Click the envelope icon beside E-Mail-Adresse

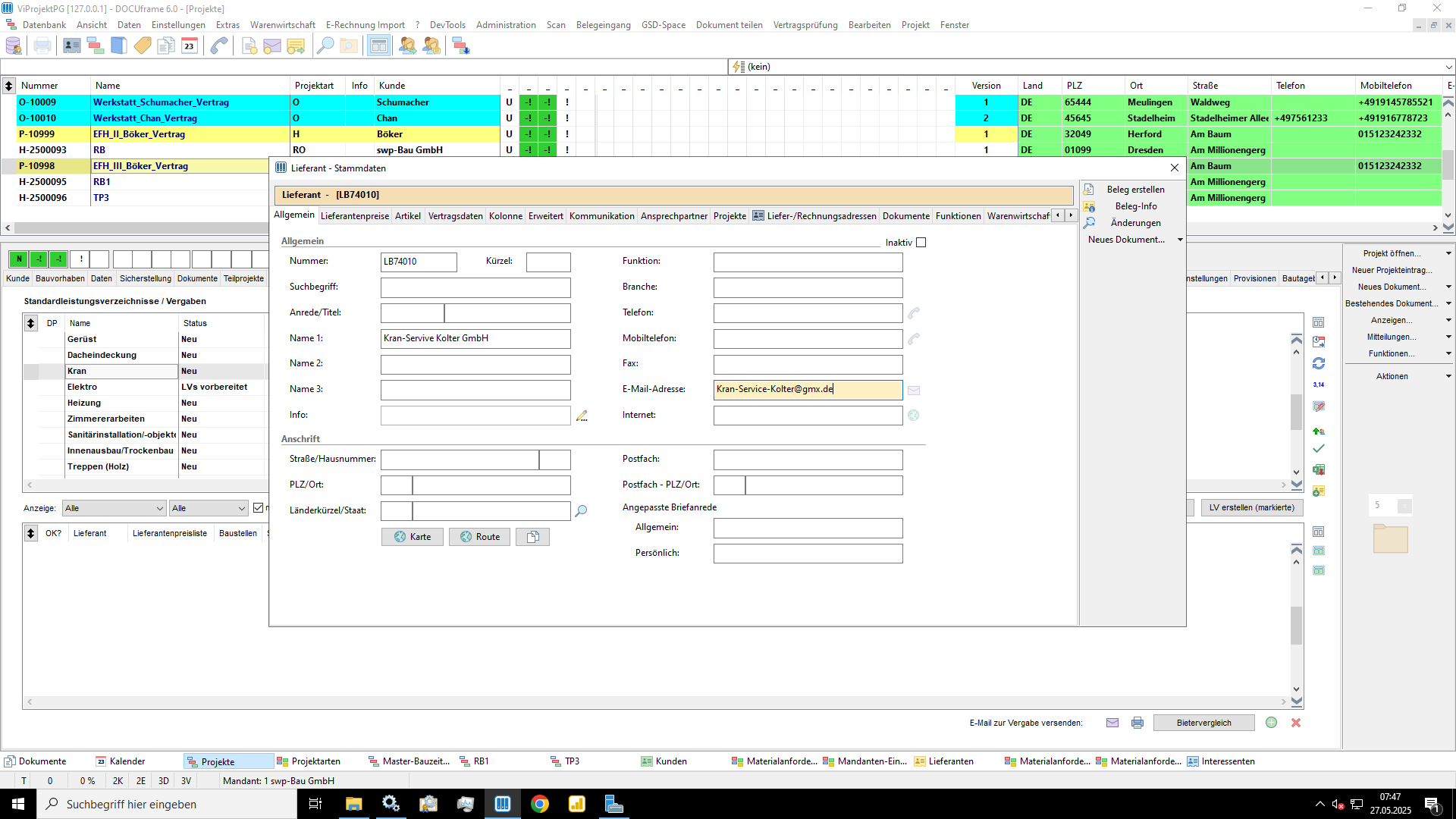pos(914,390)
